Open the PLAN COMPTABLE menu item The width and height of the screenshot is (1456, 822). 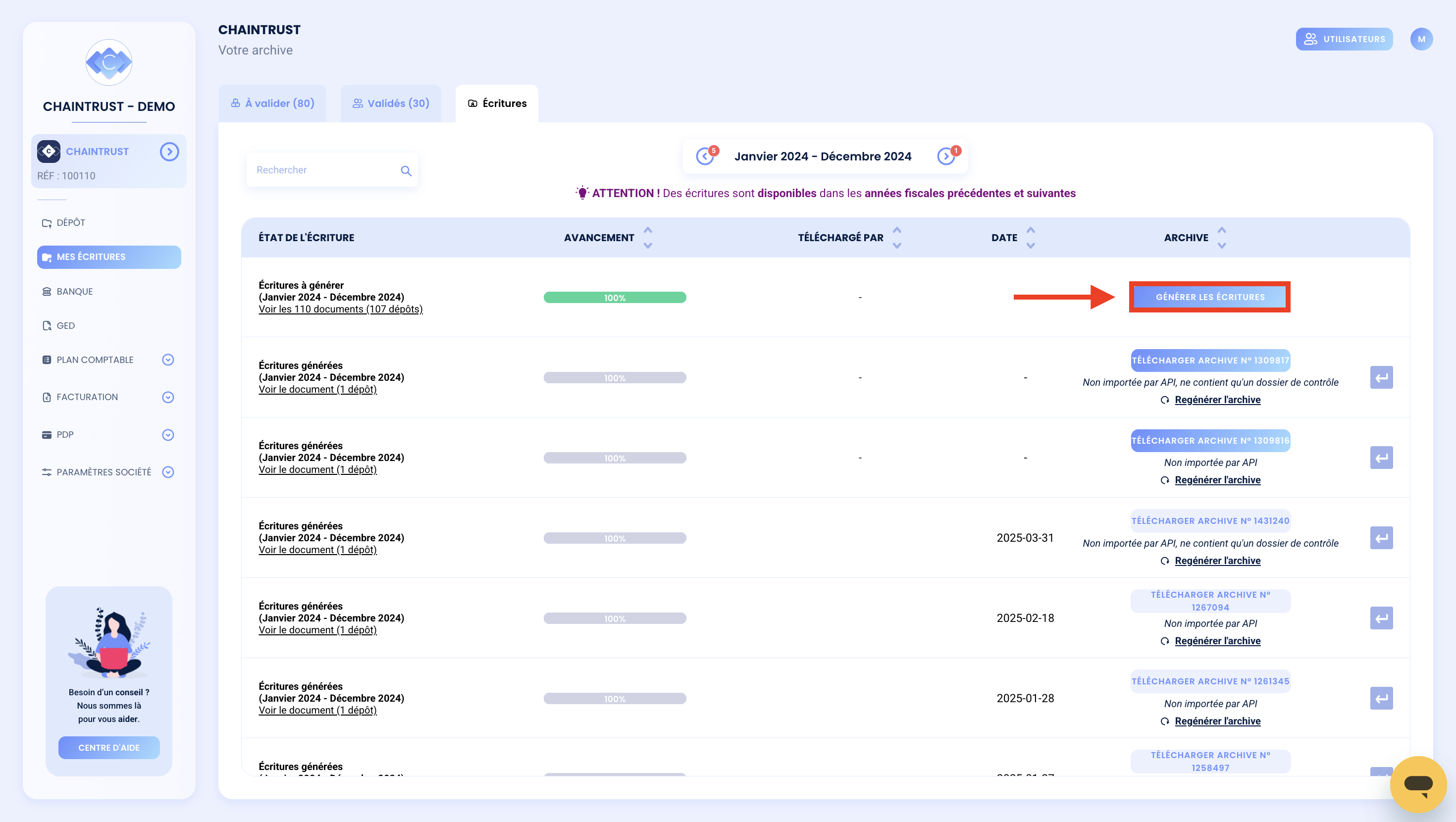pos(95,360)
